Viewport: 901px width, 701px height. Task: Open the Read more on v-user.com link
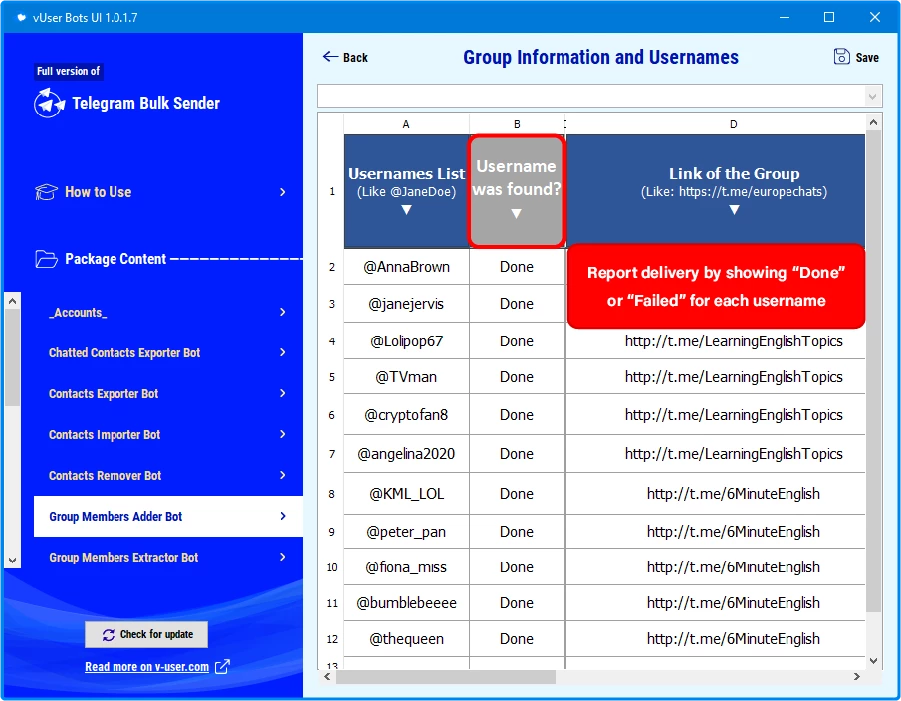pos(147,667)
